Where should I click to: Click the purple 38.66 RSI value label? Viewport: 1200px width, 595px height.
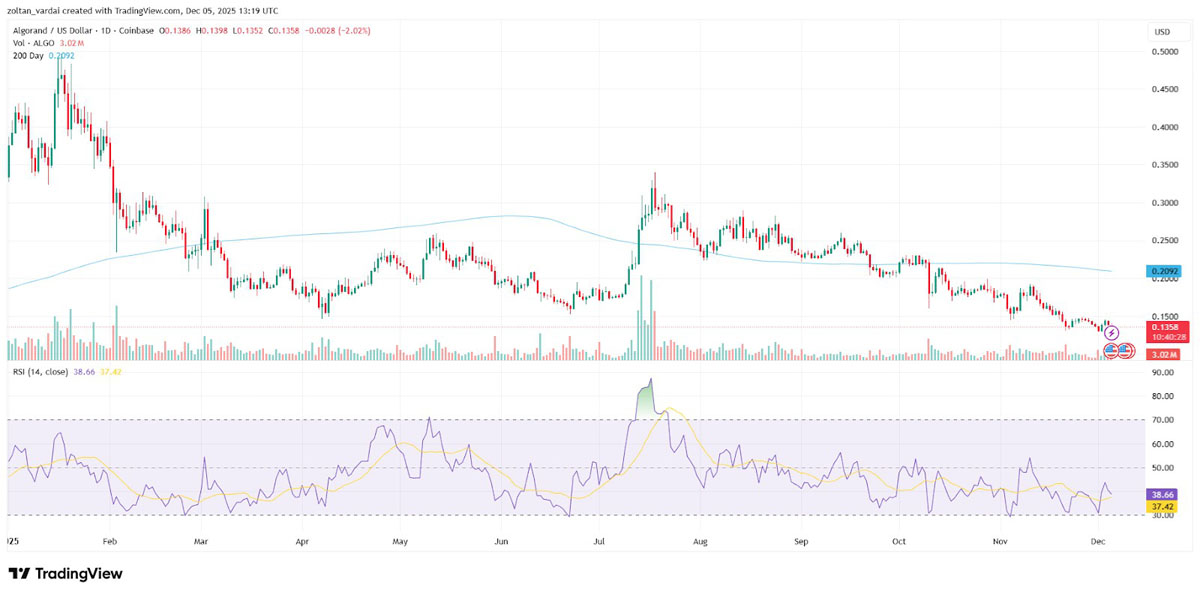pos(1165,494)
